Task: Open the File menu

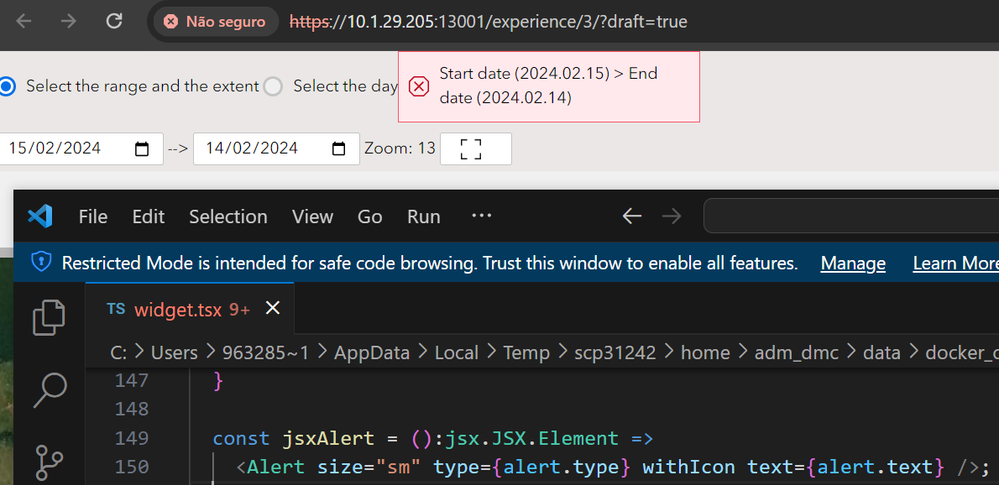Action: 93,216
